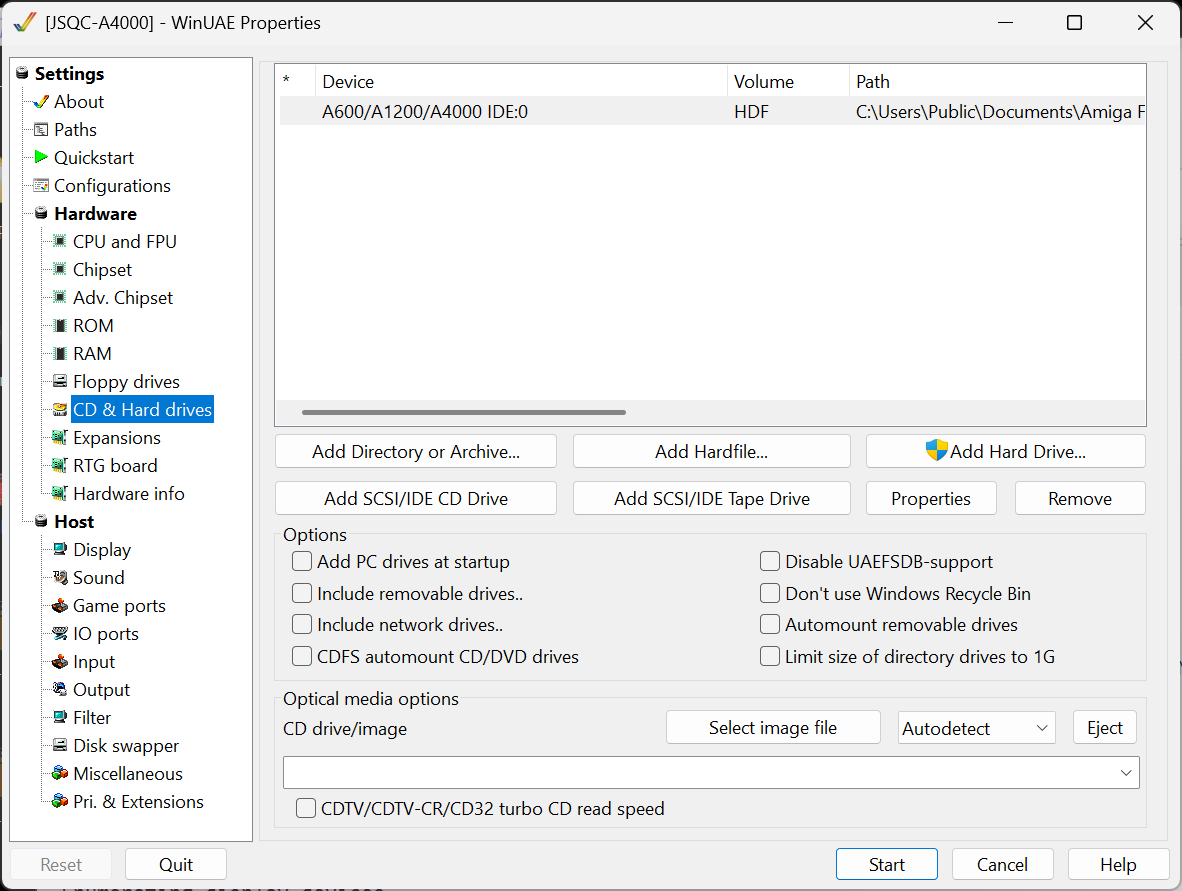Screen dimensions: 1182x891
Task: Click the Configurations icon
Action: point(41,185)
